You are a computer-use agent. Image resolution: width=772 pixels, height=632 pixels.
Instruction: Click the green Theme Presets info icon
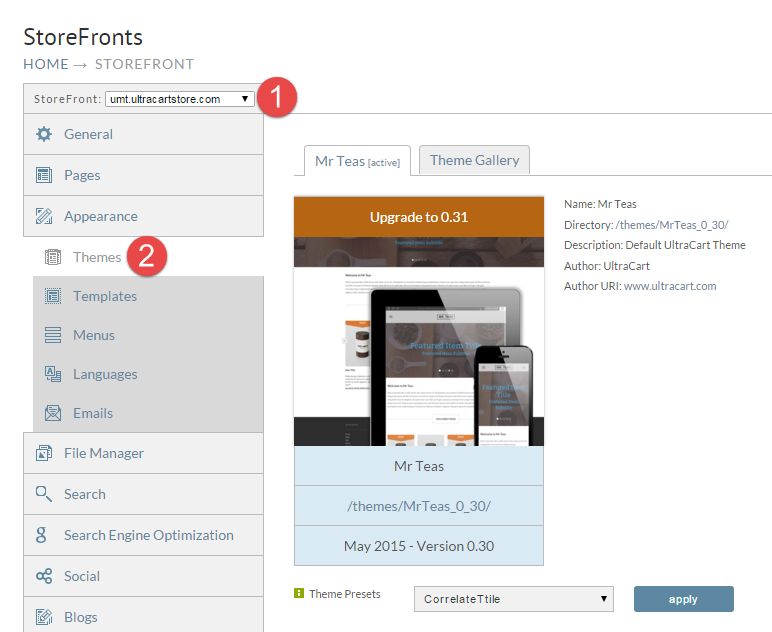pyautogui.click(x=299, y=593)
